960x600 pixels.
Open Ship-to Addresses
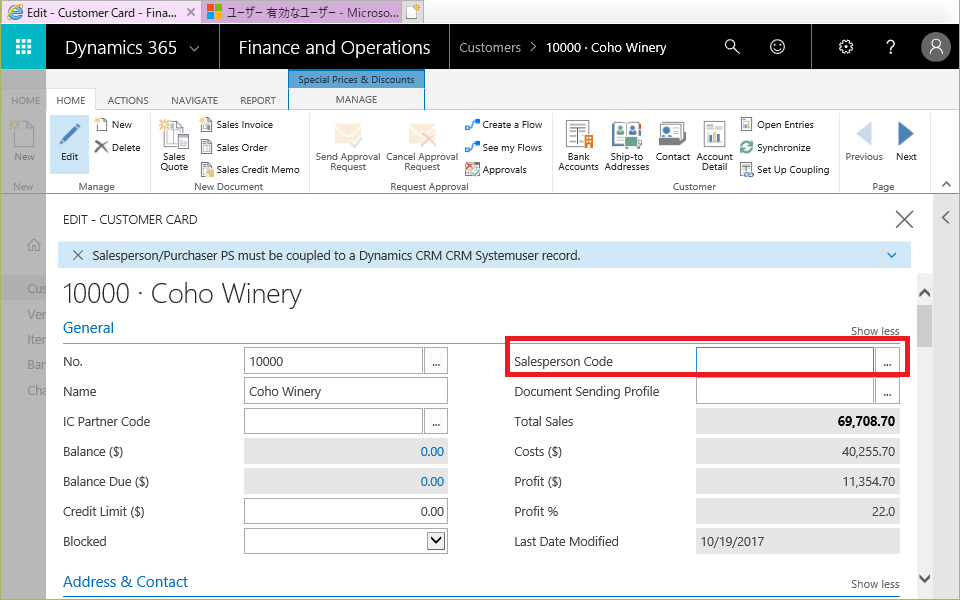point(626,146)
